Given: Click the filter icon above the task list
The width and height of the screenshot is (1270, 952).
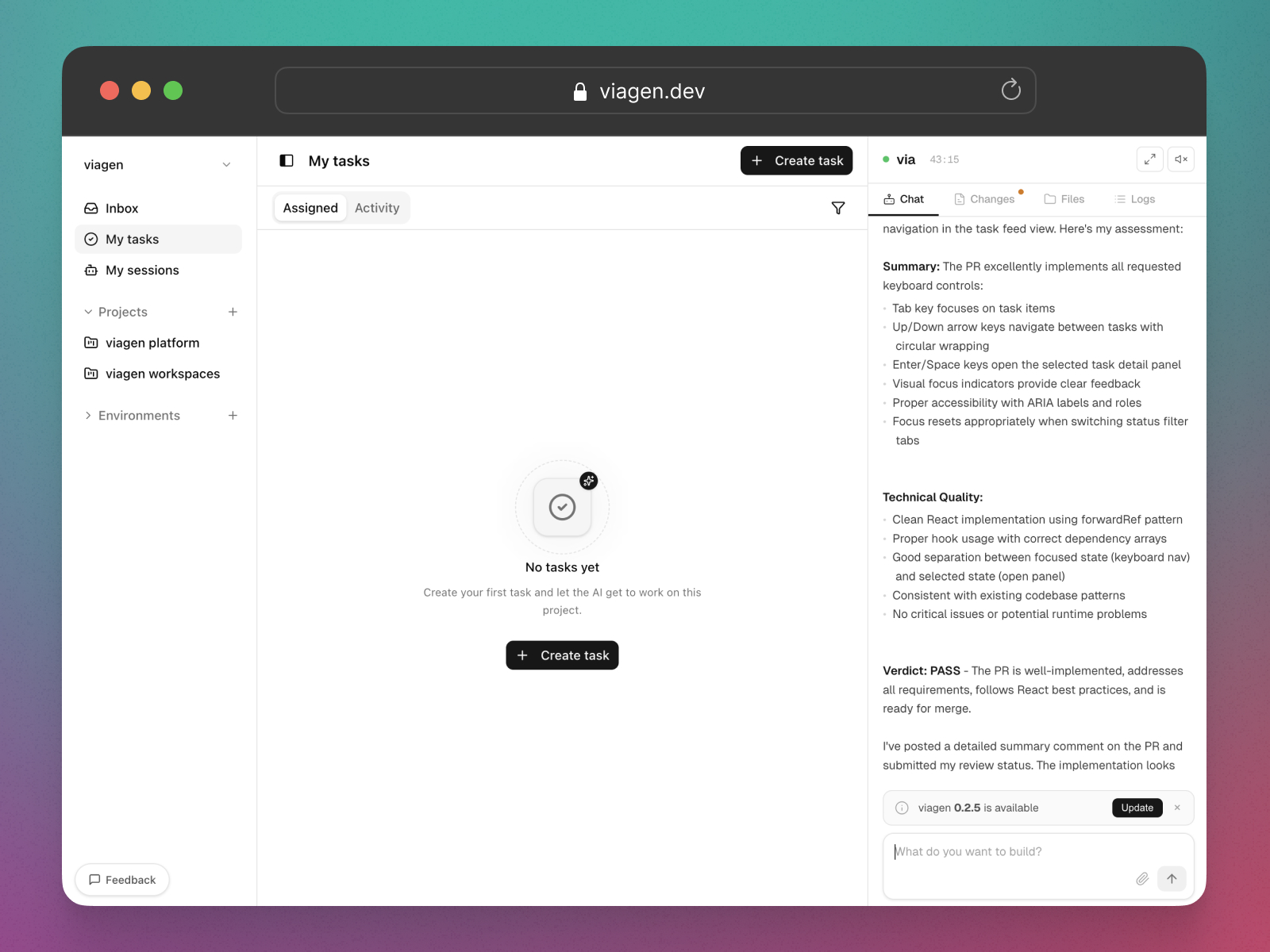Looking at the screenshot, I should [x=838, y=207].
